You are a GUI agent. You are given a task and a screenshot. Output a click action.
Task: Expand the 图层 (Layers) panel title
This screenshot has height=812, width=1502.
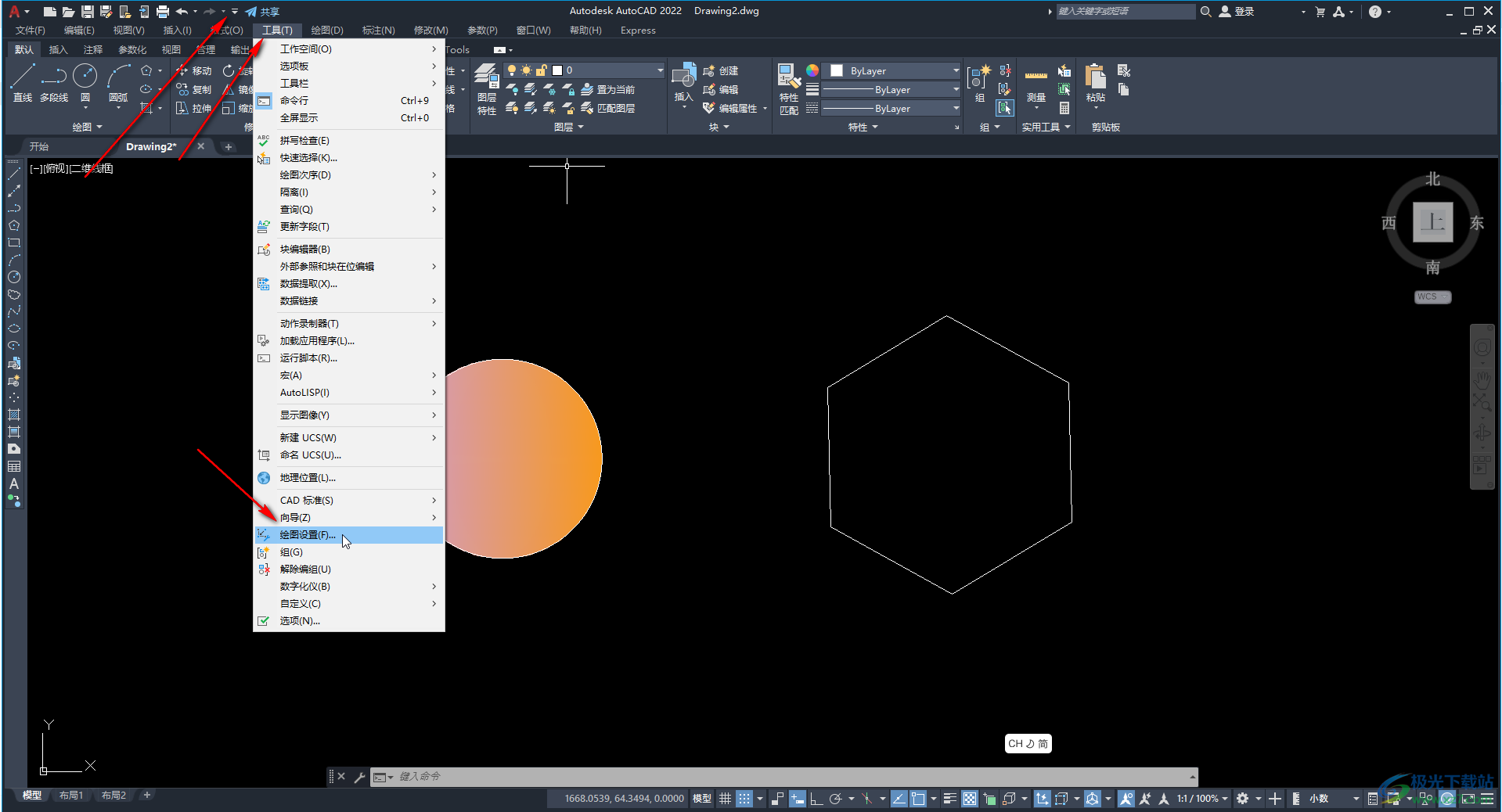click(569, 127)
